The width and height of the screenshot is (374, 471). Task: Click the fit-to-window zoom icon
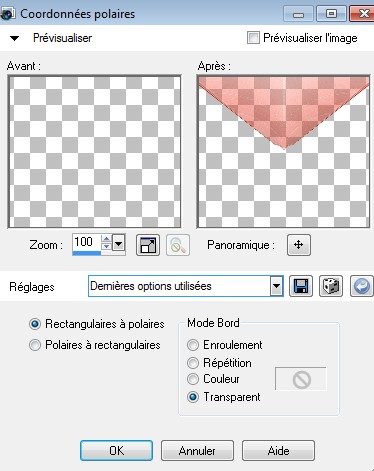point(148,245)
